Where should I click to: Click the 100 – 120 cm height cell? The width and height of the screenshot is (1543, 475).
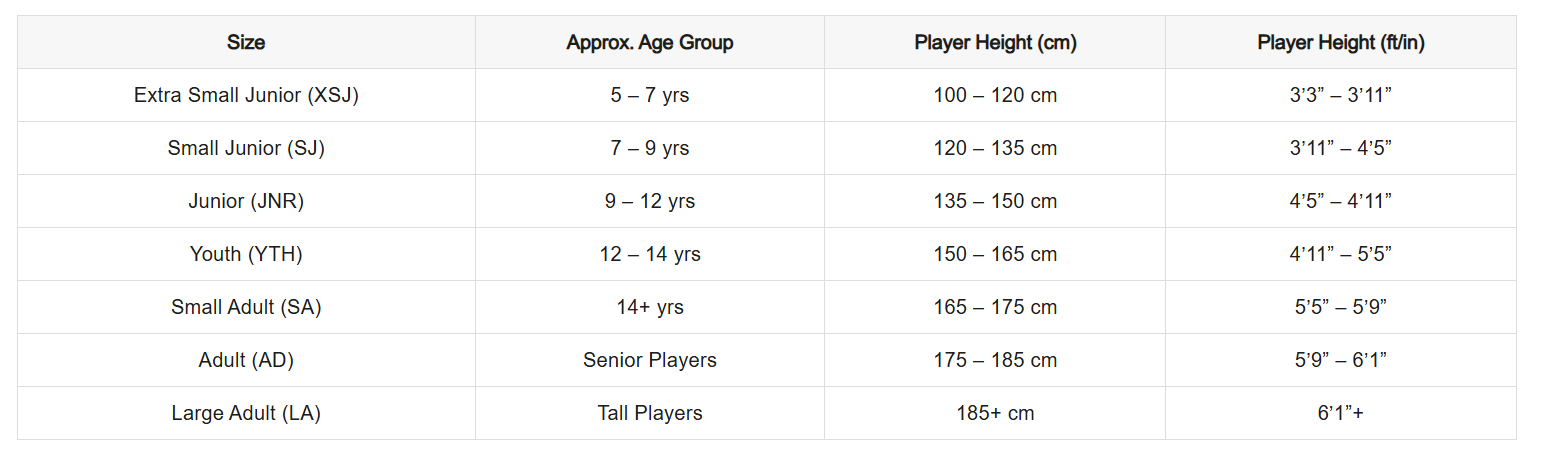point(995,95)
